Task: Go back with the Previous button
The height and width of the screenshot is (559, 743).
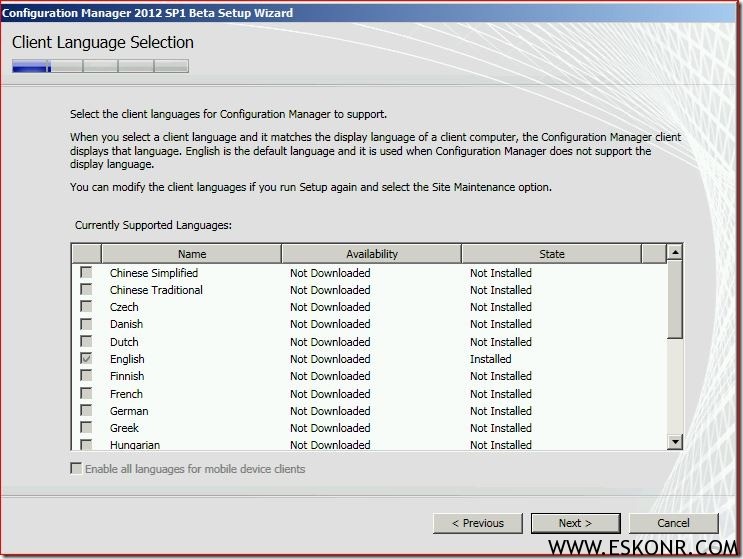Action: [477, 523]
